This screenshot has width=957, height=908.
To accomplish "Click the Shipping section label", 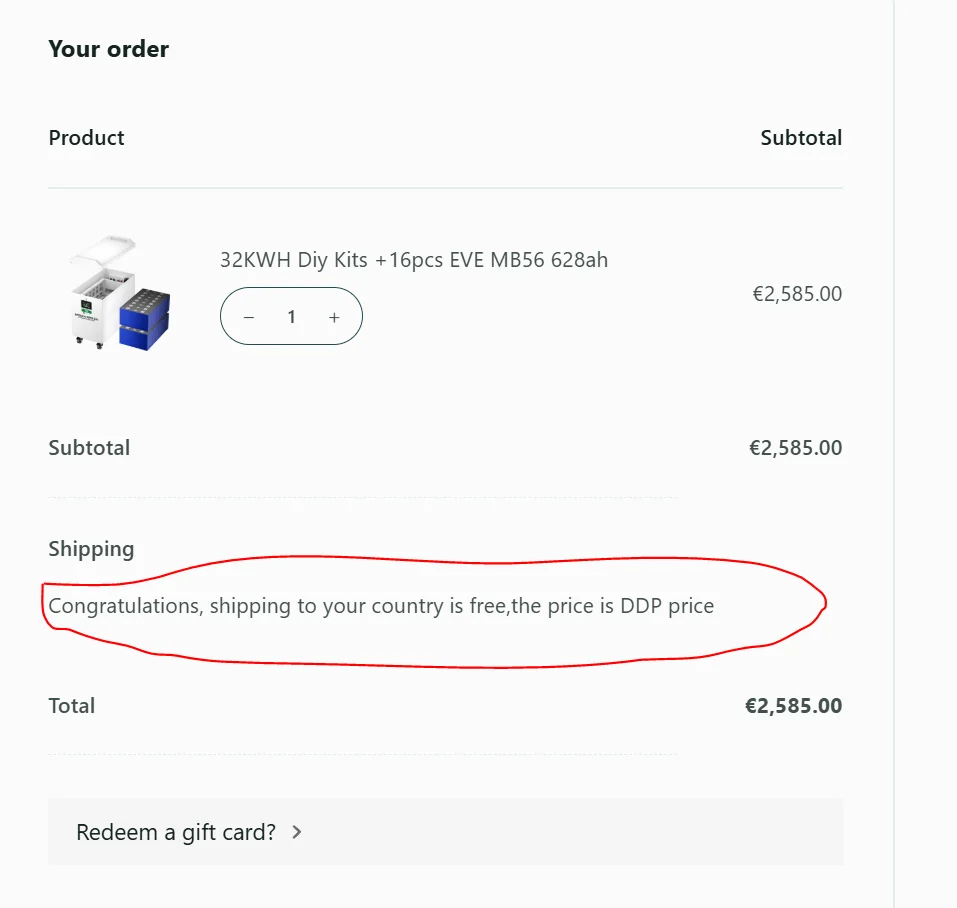I will pos(91,549).
